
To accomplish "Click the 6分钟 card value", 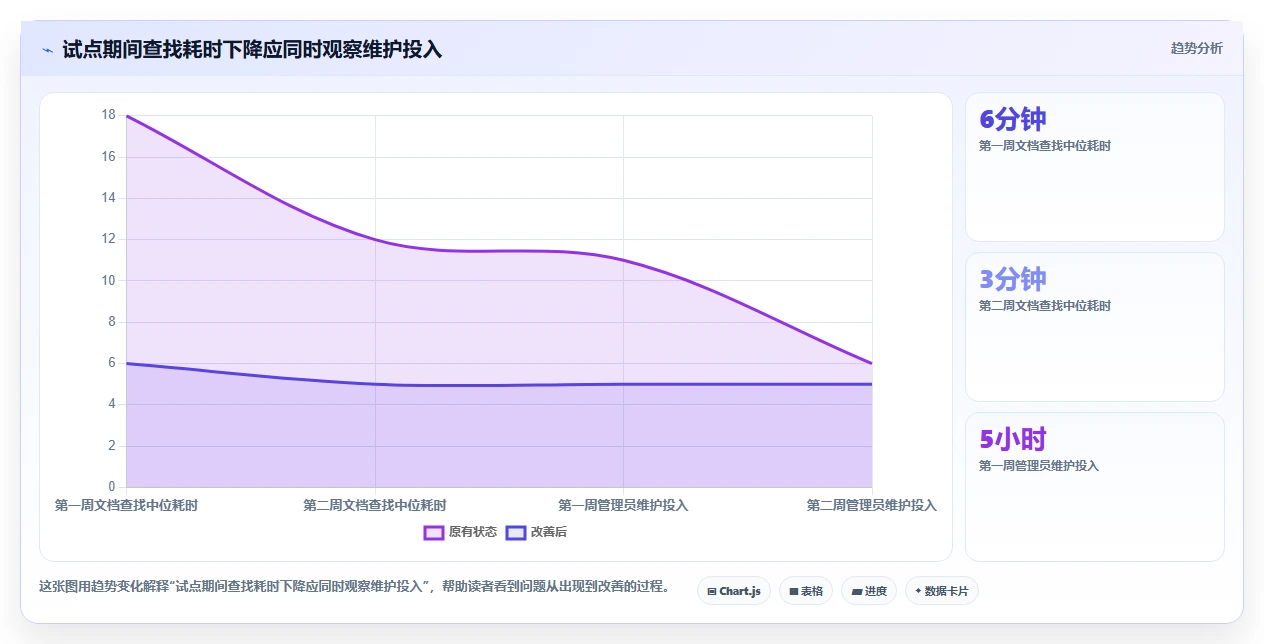I will pos(1012,119).
